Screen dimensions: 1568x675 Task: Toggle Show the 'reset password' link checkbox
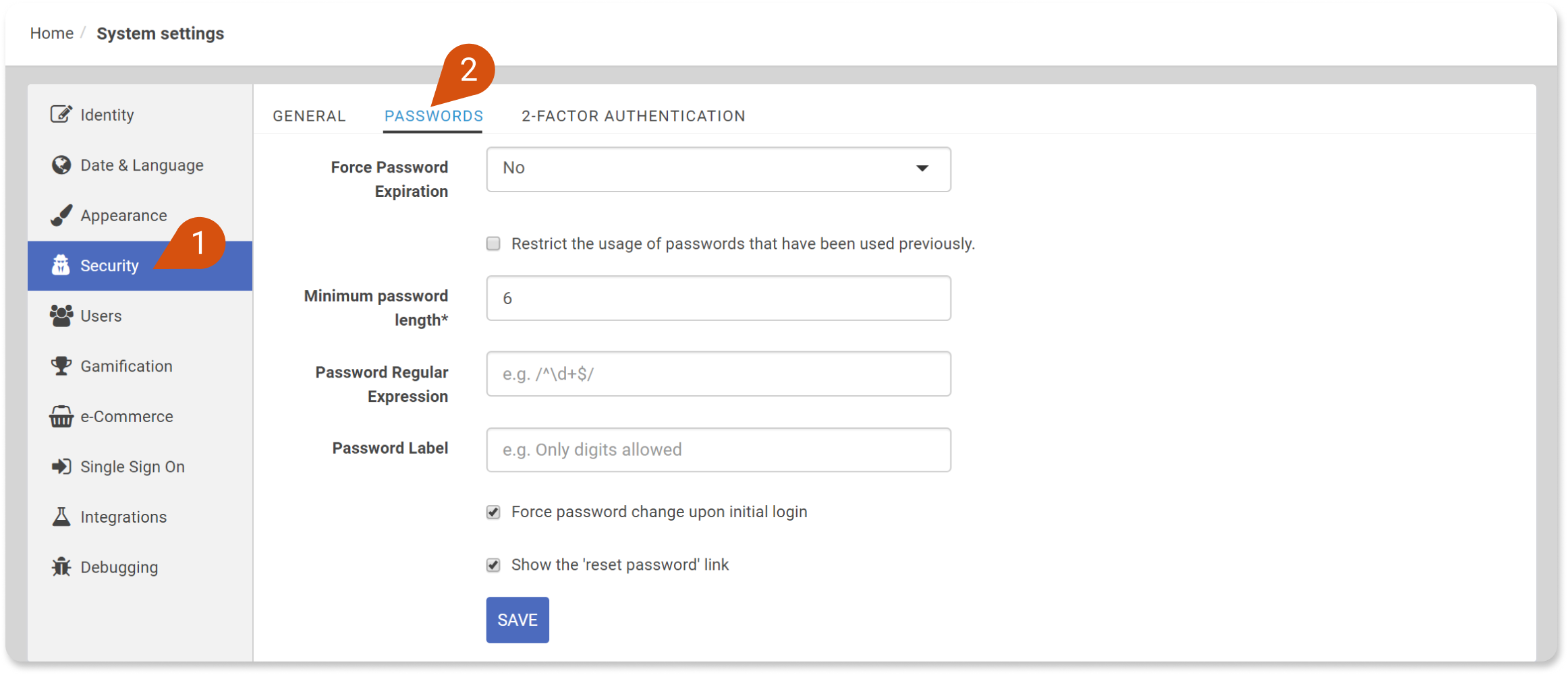click(493, 565)
